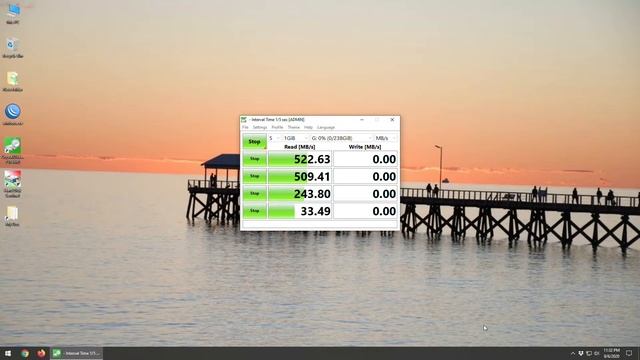The width and height of the screenshot is (640, 360).
Task: Launch Google Chrome from the taskbar
Action: 25,353
